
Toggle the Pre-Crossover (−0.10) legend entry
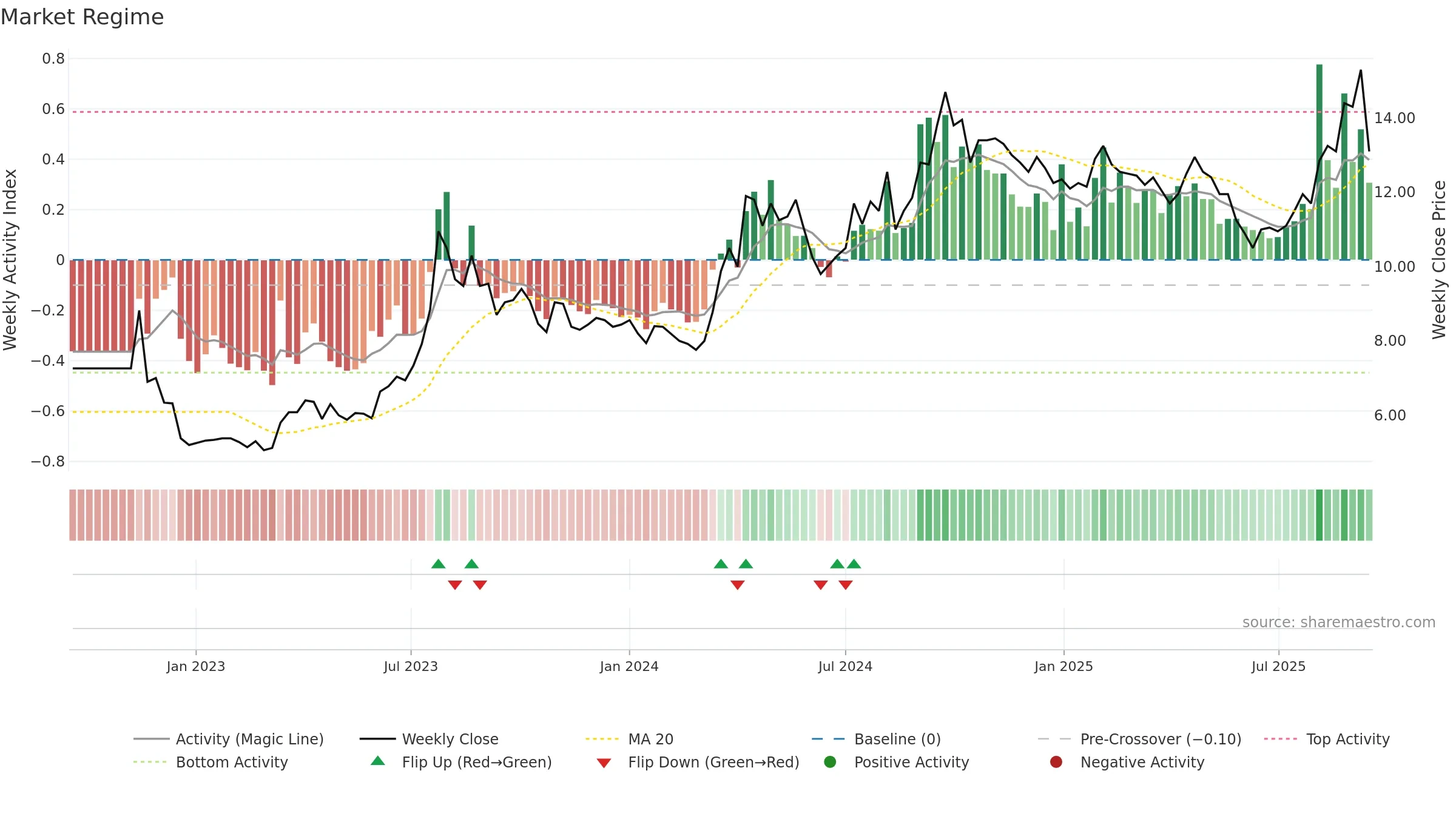coord(1139,739)
